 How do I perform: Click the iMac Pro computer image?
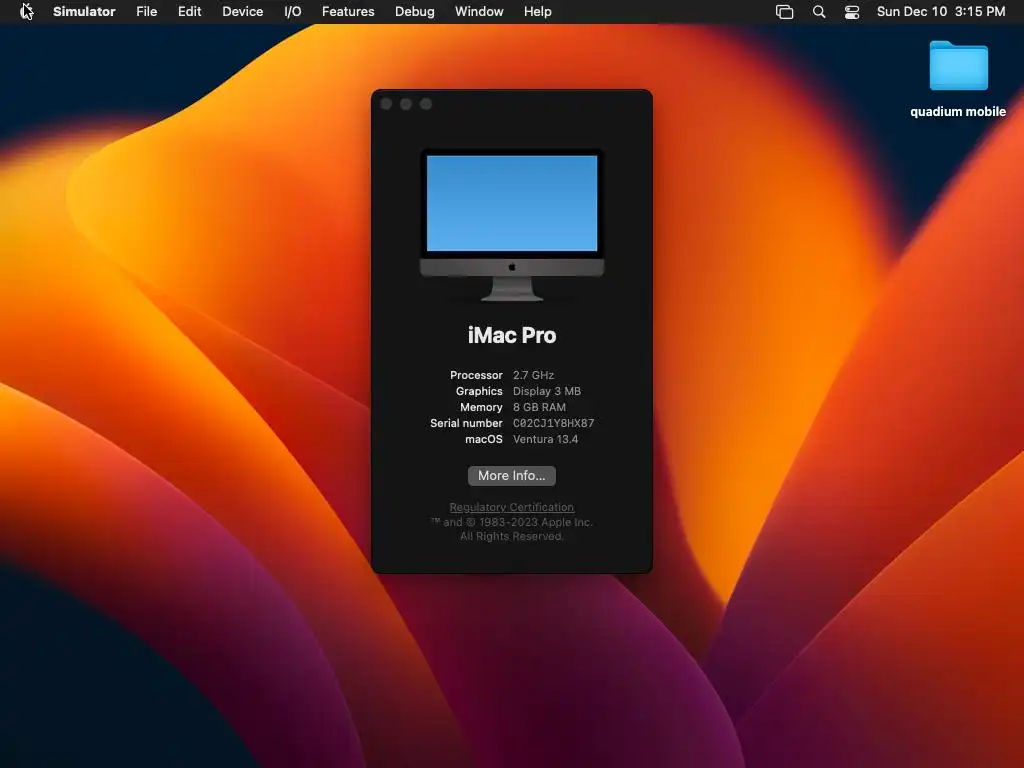[x=511, y=225]
